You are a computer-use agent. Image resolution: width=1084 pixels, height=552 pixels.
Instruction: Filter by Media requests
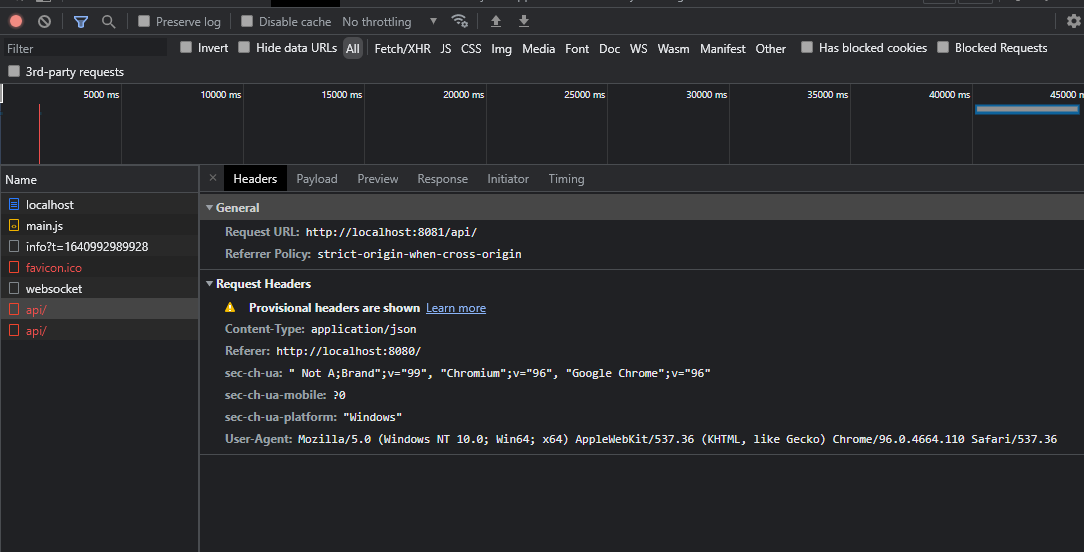539,48
